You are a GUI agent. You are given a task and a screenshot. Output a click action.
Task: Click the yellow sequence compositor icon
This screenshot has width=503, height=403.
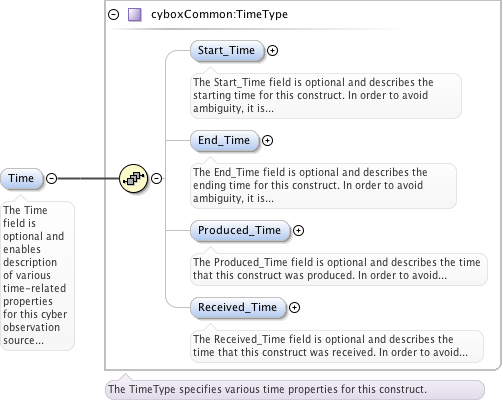pos(133,178)
